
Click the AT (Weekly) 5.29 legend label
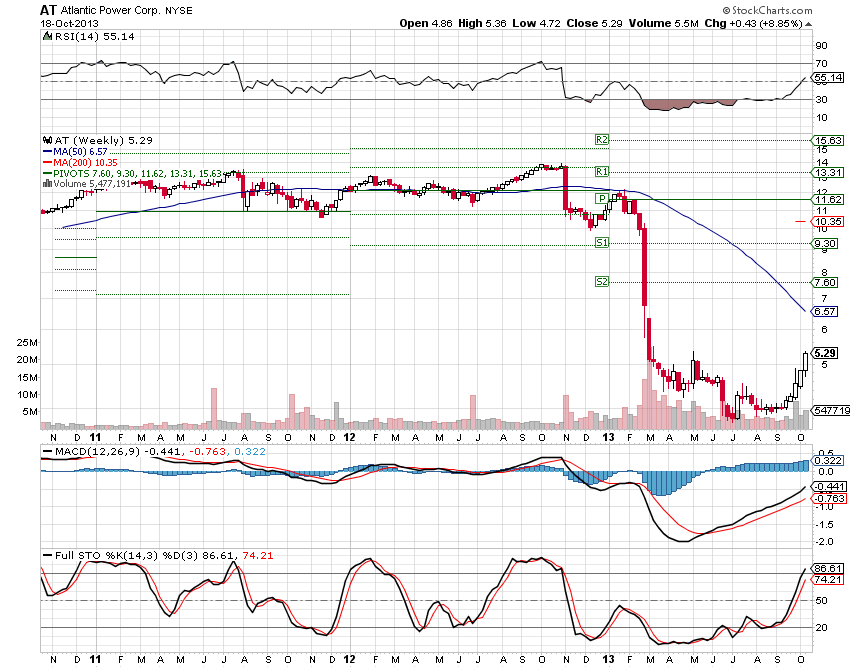[x=104, y=140]
